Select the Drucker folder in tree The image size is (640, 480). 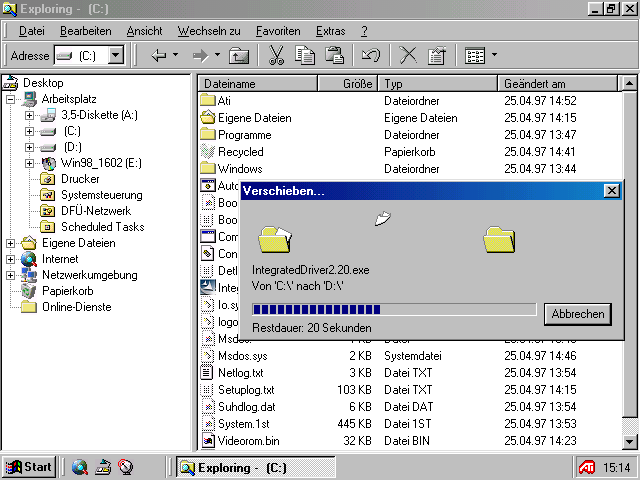[x=80, y=179]
